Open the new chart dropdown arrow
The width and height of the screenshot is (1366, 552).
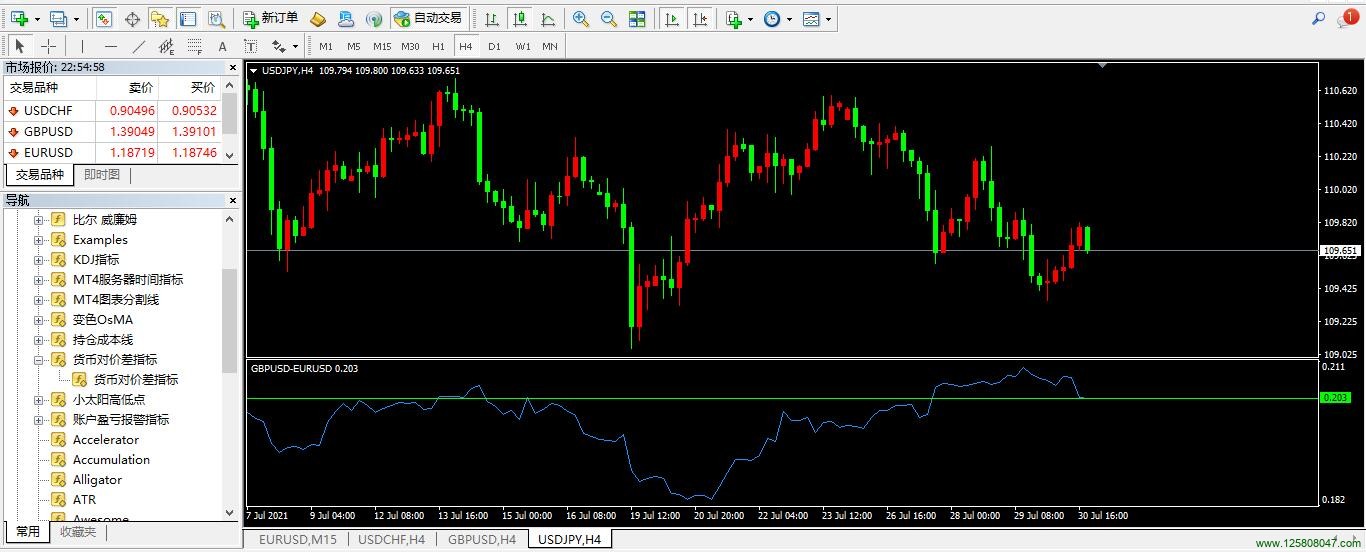(x=37, y=19)
